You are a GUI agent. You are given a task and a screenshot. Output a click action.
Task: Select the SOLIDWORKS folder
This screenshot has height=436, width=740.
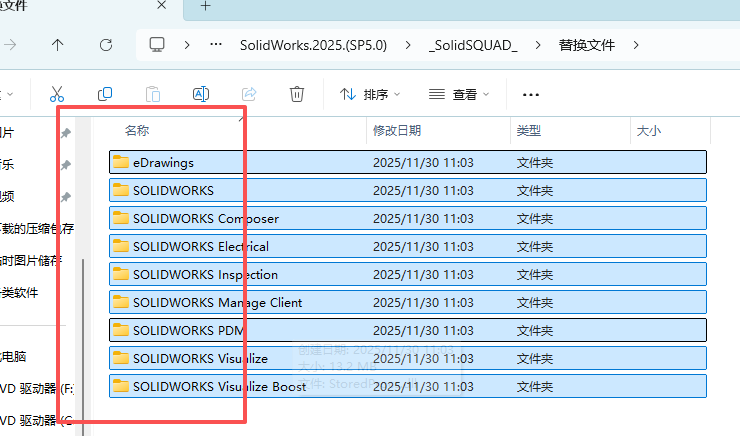[x=408, y=190]
